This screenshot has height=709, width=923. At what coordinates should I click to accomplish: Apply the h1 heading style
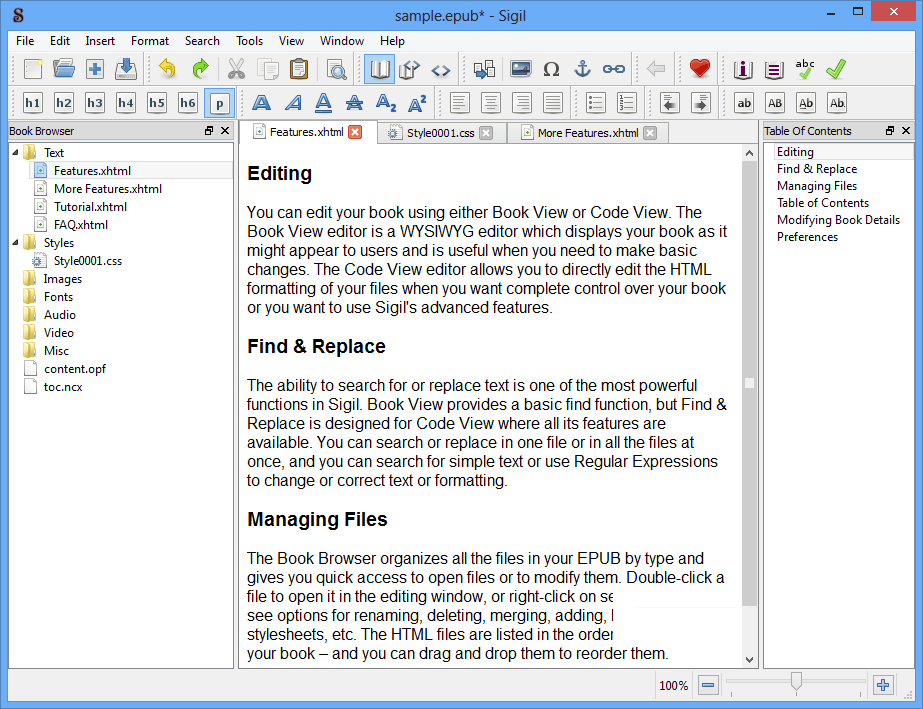[x=33, y=103]
